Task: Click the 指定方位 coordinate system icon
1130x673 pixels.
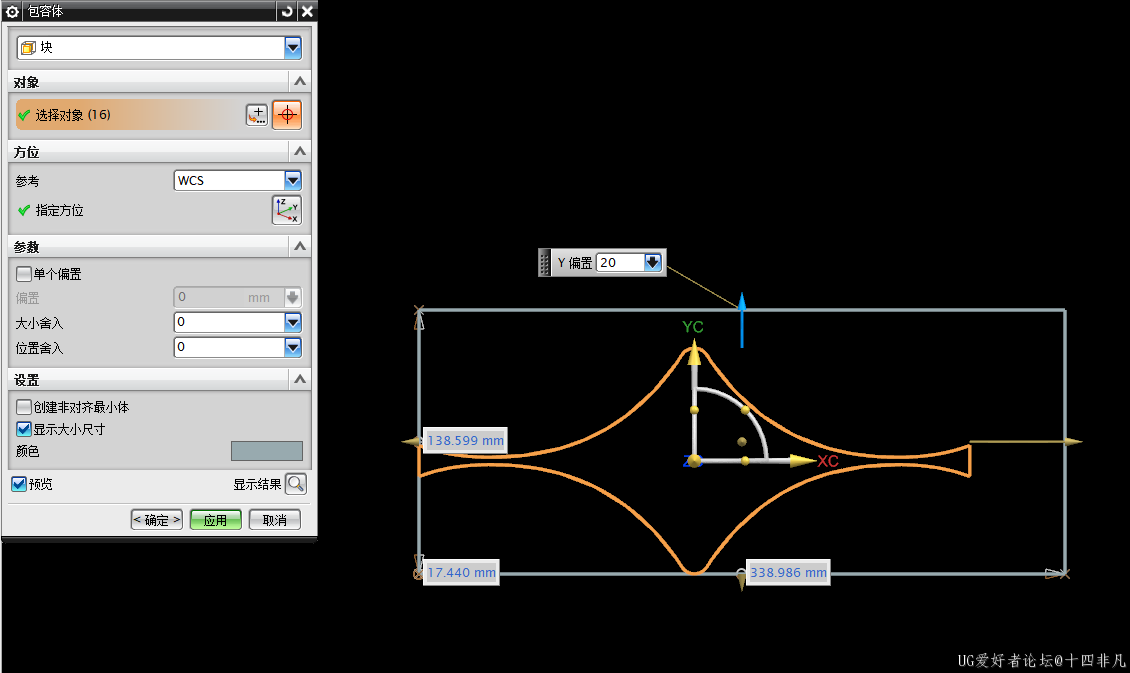Action: click(287, 210)
